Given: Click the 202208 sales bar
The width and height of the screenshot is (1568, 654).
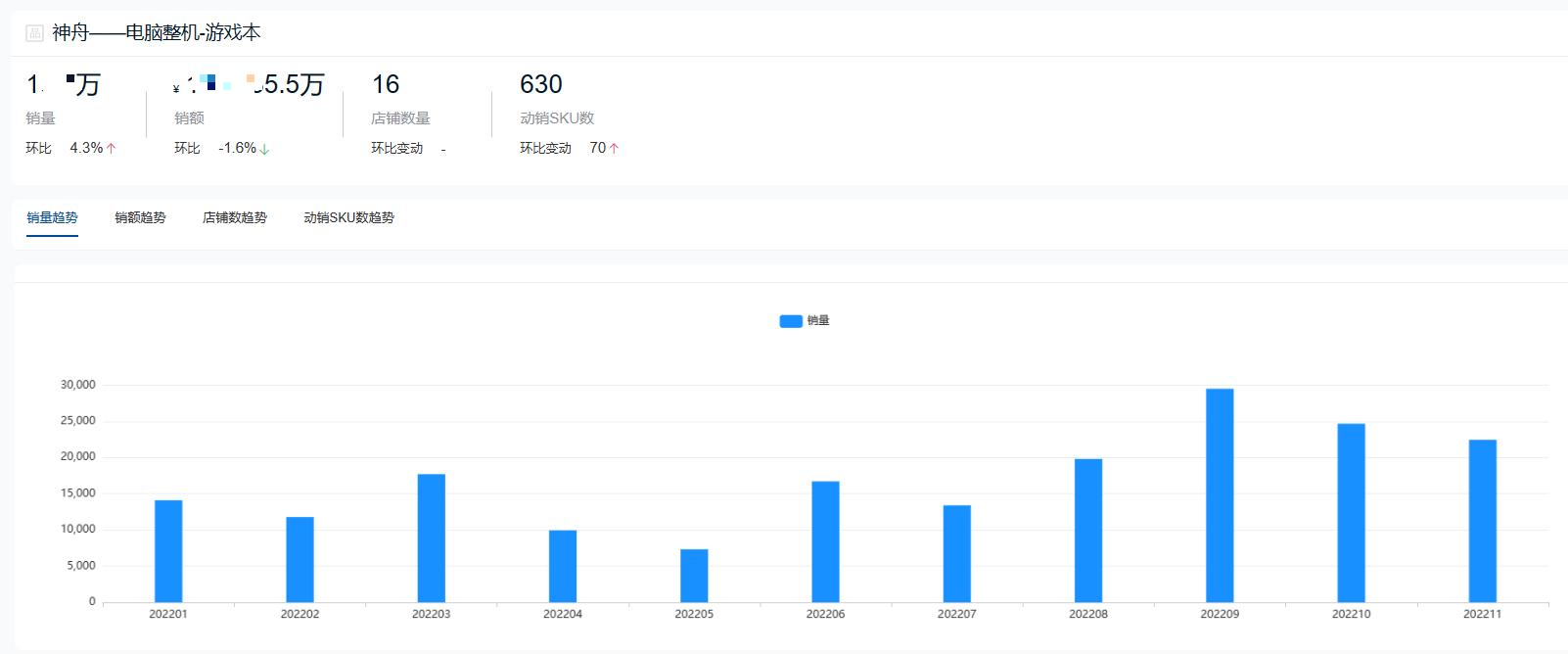Looking at the screenshot, I should [x=1088, y=531].
